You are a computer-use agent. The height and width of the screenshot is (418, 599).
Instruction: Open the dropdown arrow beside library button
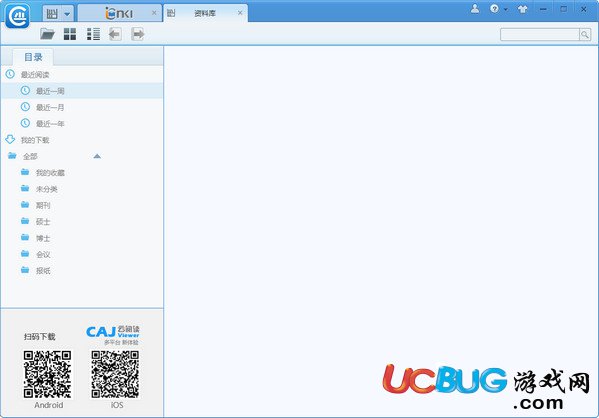pos(67,14)
